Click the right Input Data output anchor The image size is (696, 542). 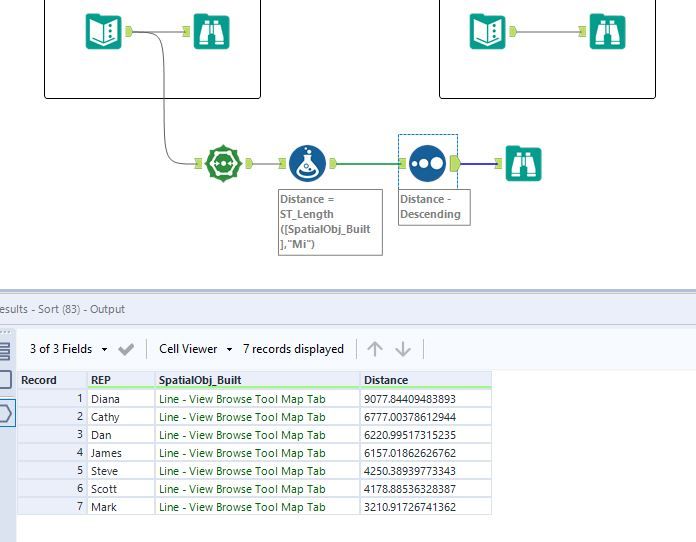point(513,31)
